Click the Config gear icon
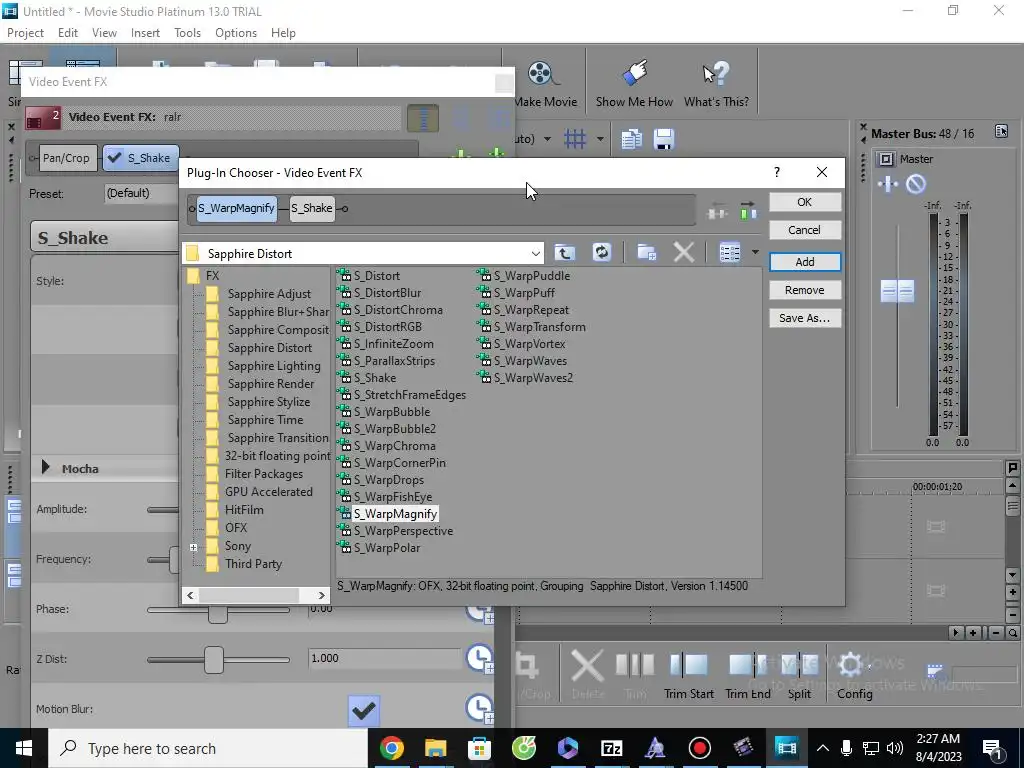This screenshot has height=768, width=1024. (851, 665)
